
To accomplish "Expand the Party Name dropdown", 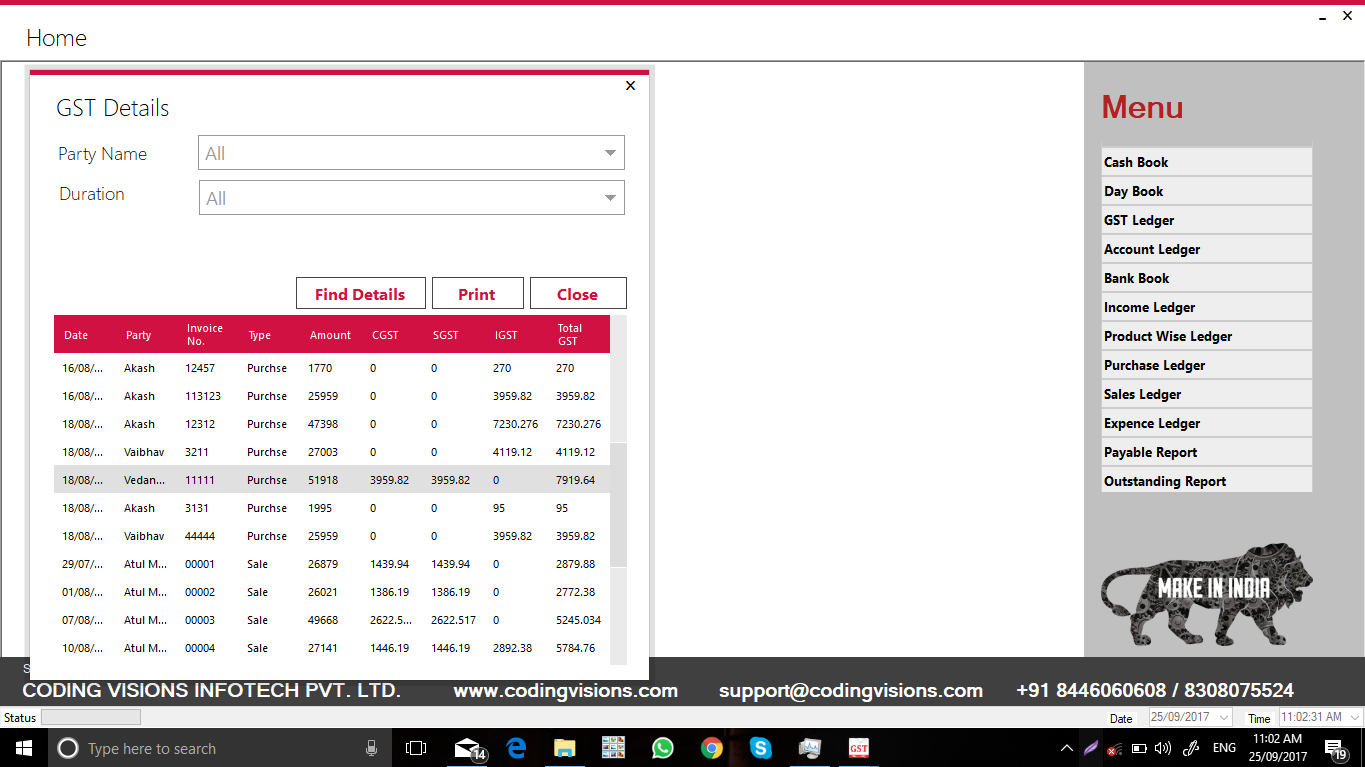I will click(x=610, y=152).
